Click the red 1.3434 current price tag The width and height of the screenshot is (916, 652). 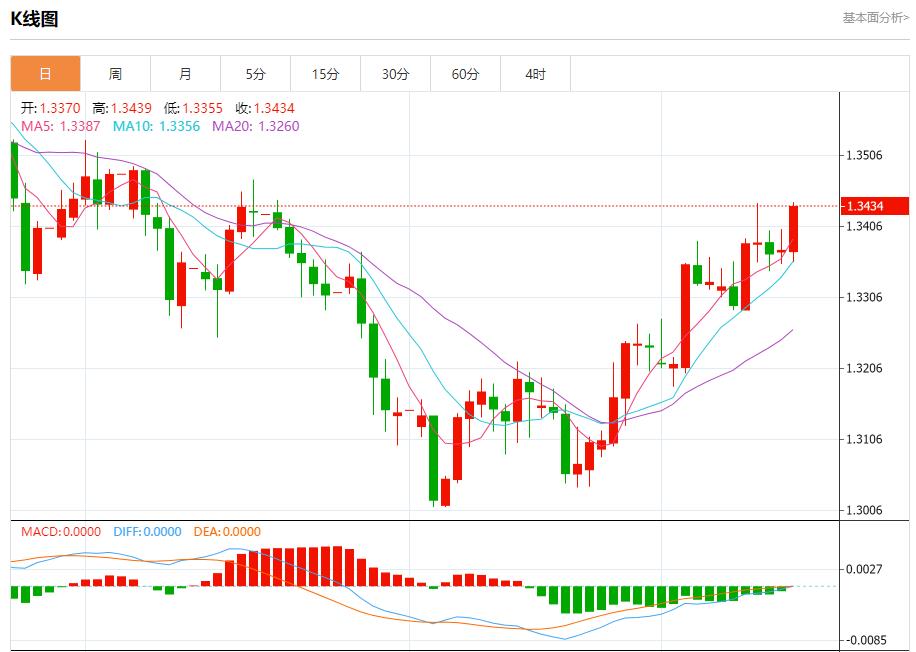click(x=875, y=206)
